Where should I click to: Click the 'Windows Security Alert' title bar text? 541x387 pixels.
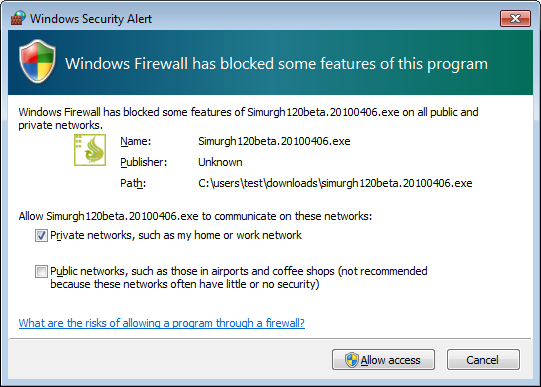point(91,19)
